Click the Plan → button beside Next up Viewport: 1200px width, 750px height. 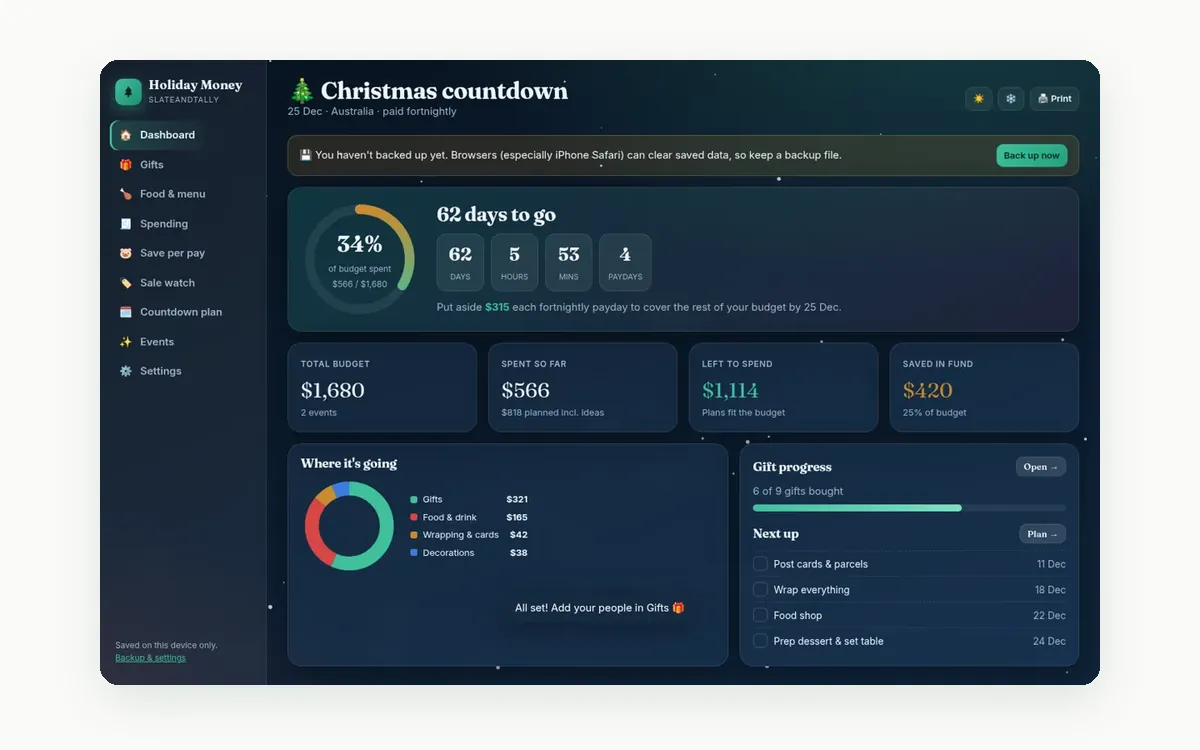click(x=1042, y=534)
